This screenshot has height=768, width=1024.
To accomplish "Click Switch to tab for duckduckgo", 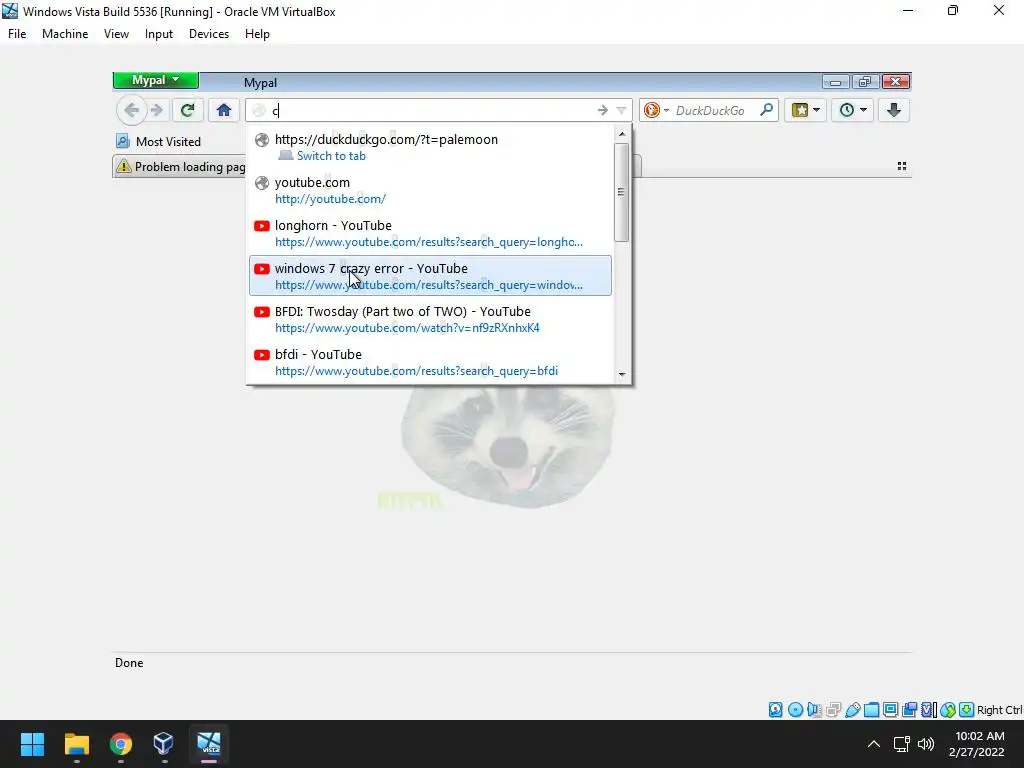I will pos(331,156).
